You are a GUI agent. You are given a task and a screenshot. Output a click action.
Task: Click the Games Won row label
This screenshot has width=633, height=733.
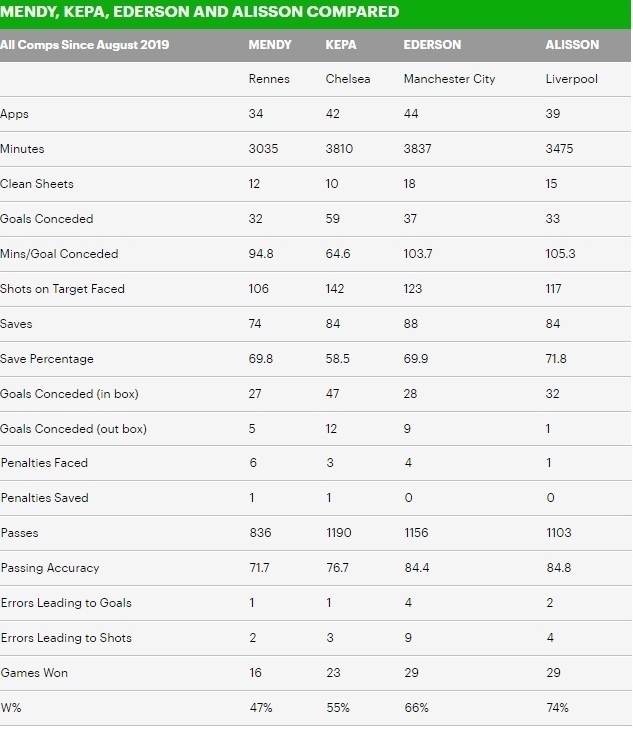tap(34, 673)
